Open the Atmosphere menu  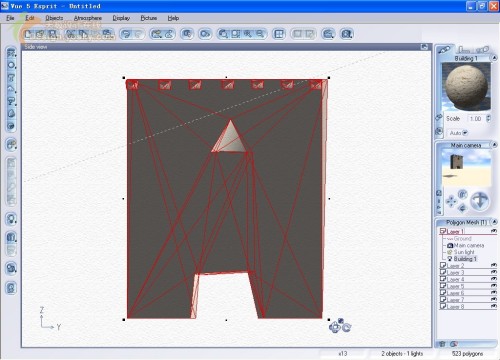(88, 18)
